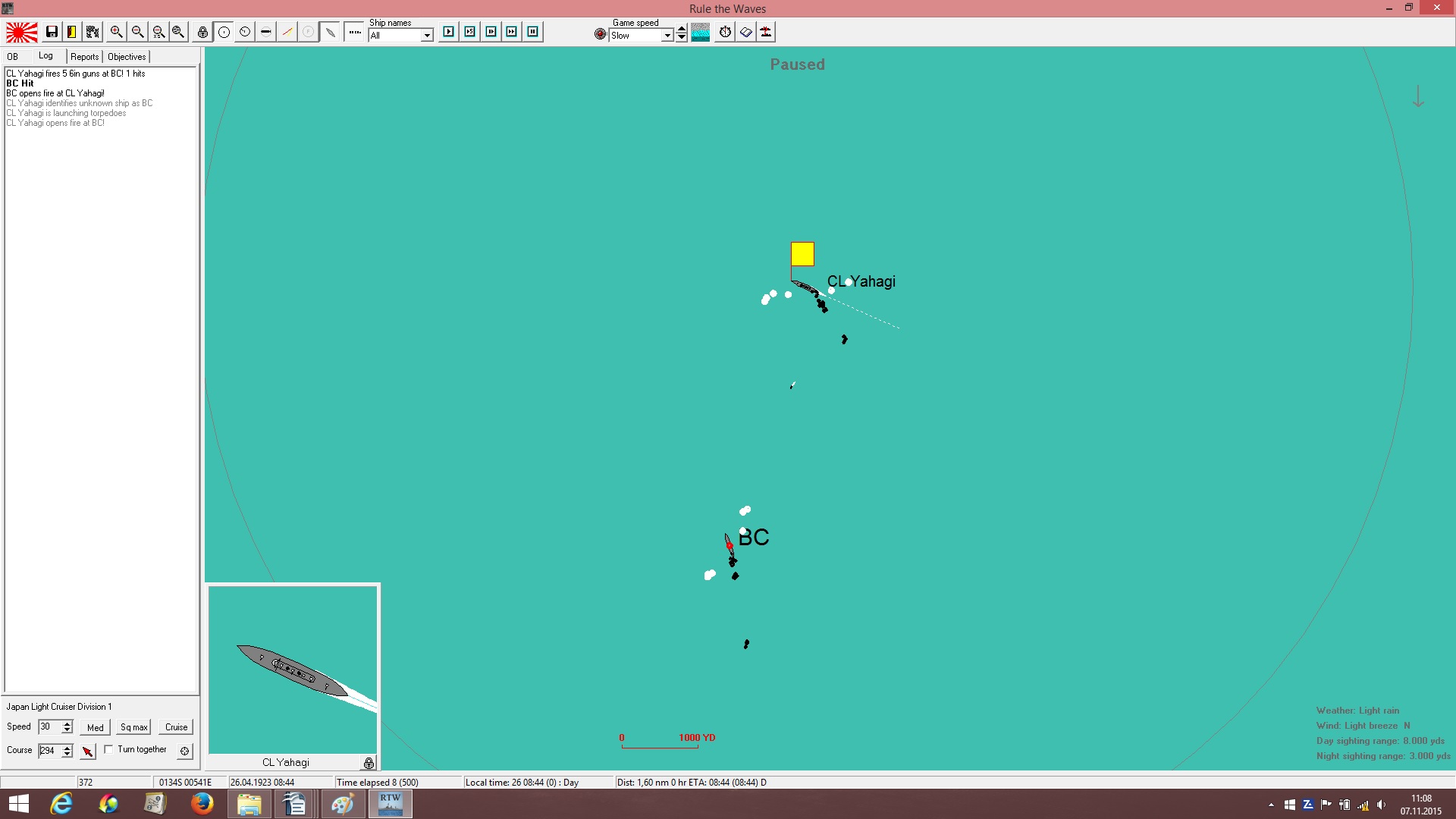Viewport: 1456px width, 819px height.
Task: Click the stopwatch icon in the toolbar
Action: point(726,32)
